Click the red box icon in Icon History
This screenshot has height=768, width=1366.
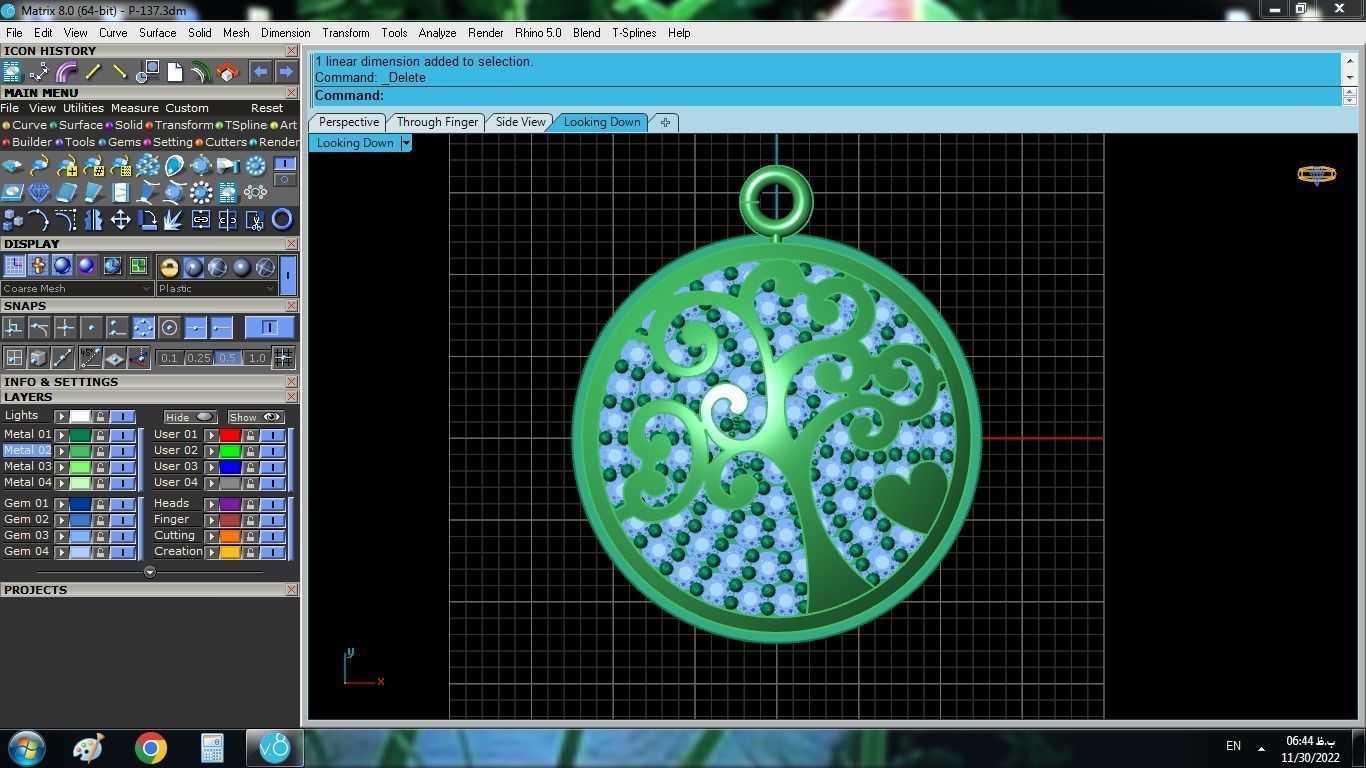click(x=227, y=72)
